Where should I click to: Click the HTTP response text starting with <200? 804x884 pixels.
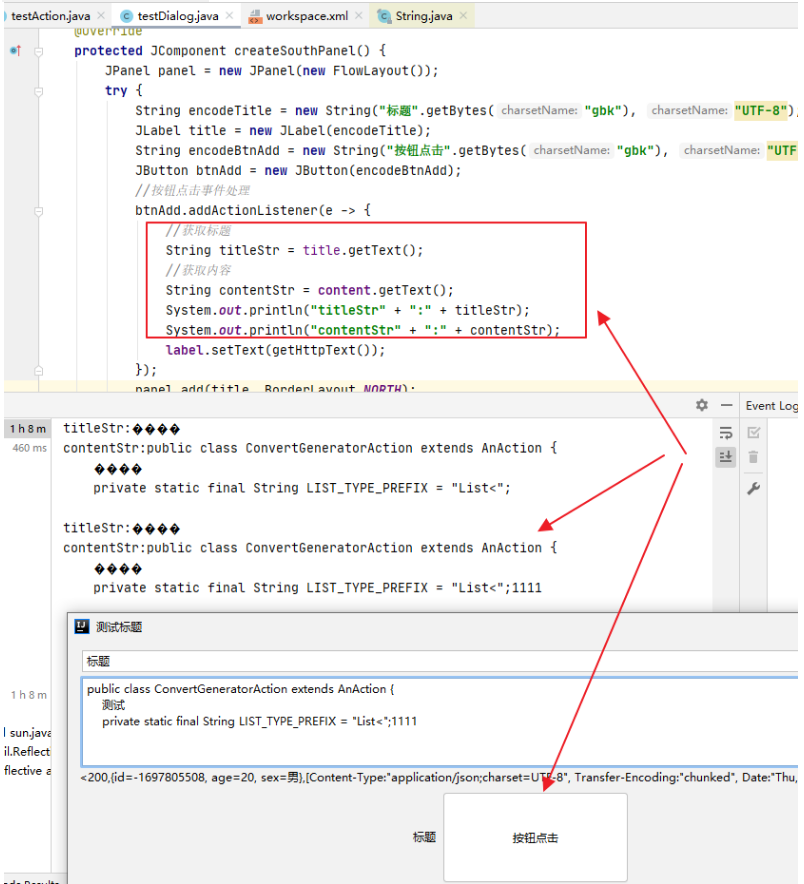439,777
